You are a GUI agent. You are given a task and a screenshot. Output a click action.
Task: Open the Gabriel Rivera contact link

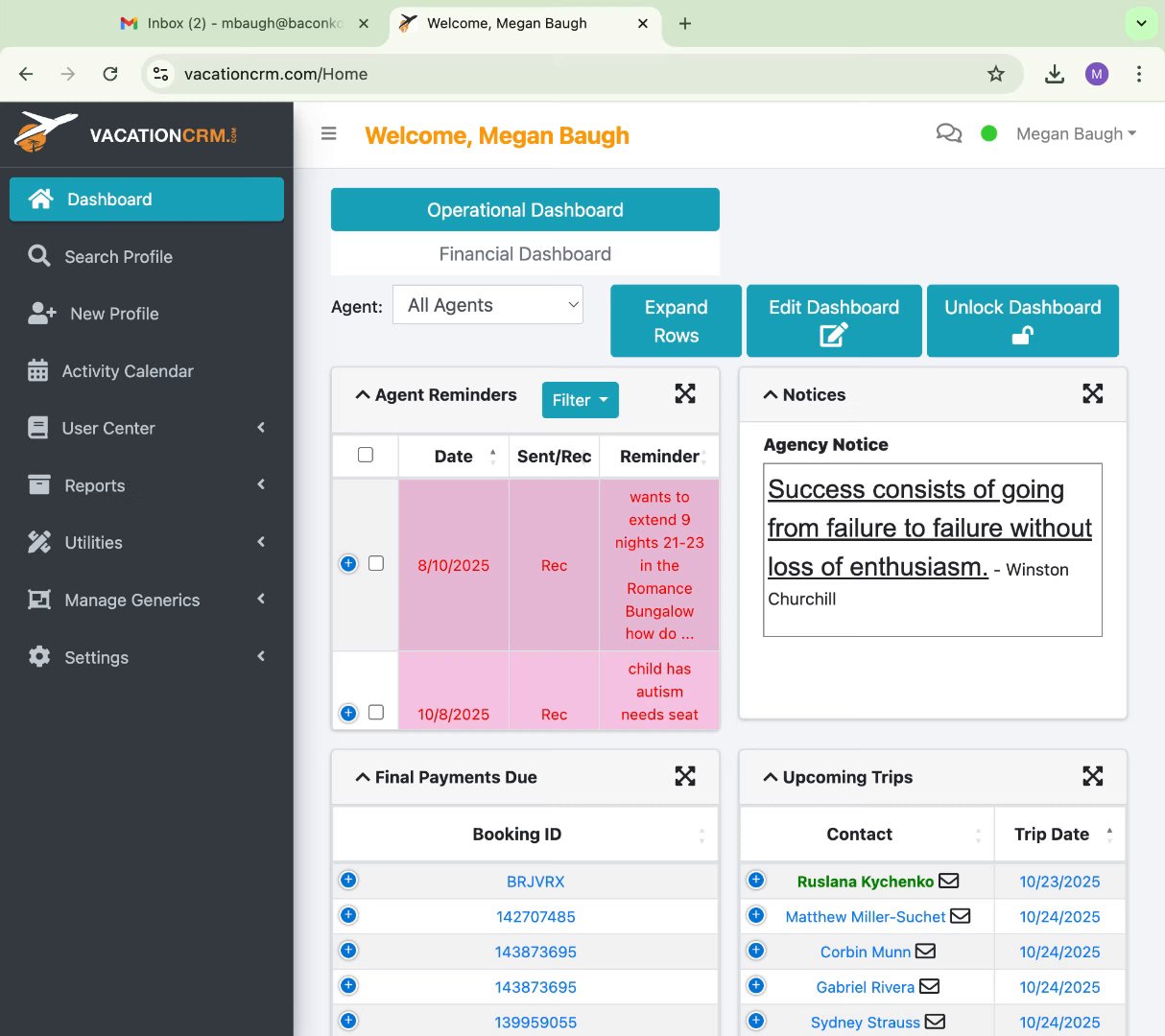(x=866, y=986)
